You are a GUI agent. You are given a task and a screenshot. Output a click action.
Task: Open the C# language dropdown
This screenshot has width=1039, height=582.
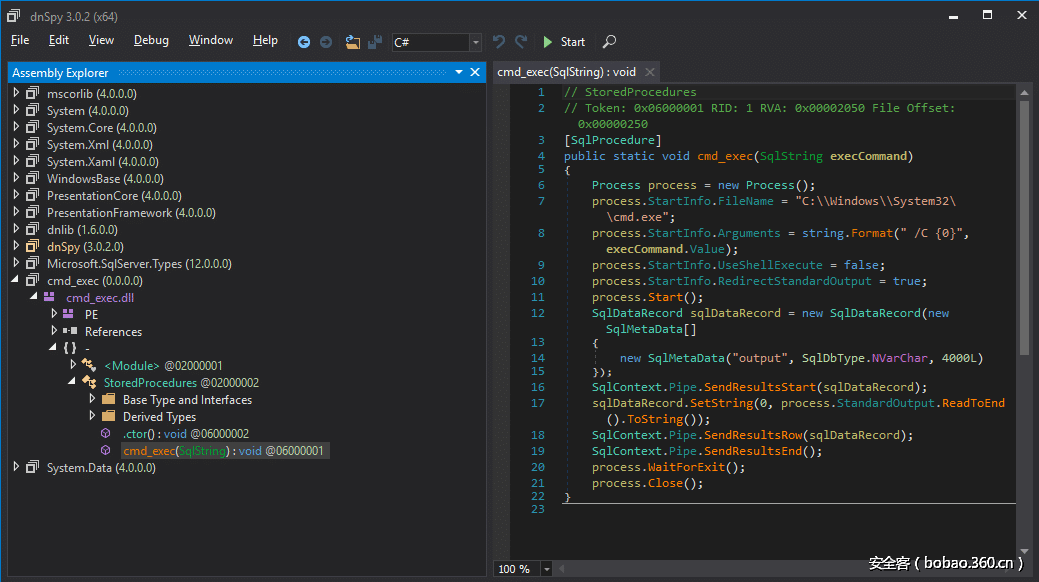[475, 42]
